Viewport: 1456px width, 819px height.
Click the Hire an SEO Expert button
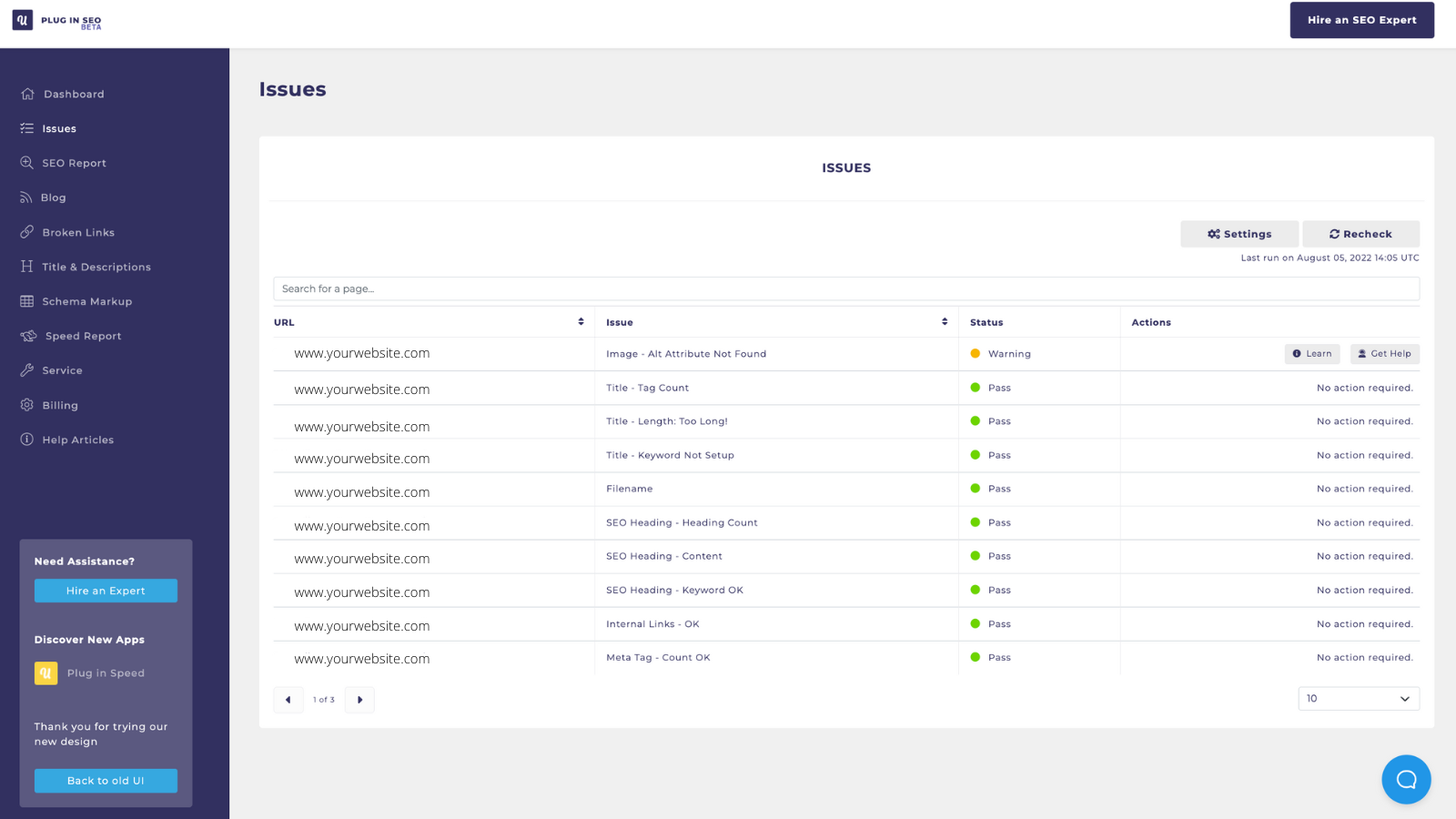(1361, 19)
